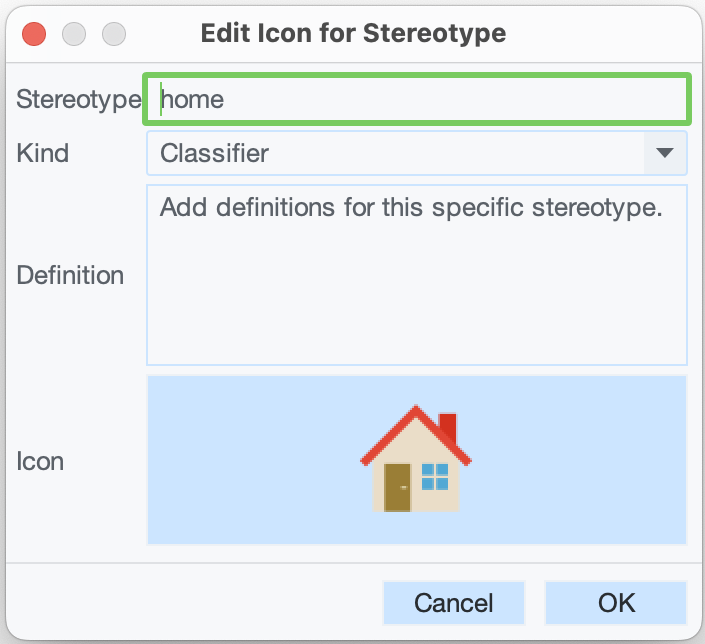Click the brown door on the house icon
Image resolution: width=705 pixels, height=644 pixels.
(x=397, y=487)
